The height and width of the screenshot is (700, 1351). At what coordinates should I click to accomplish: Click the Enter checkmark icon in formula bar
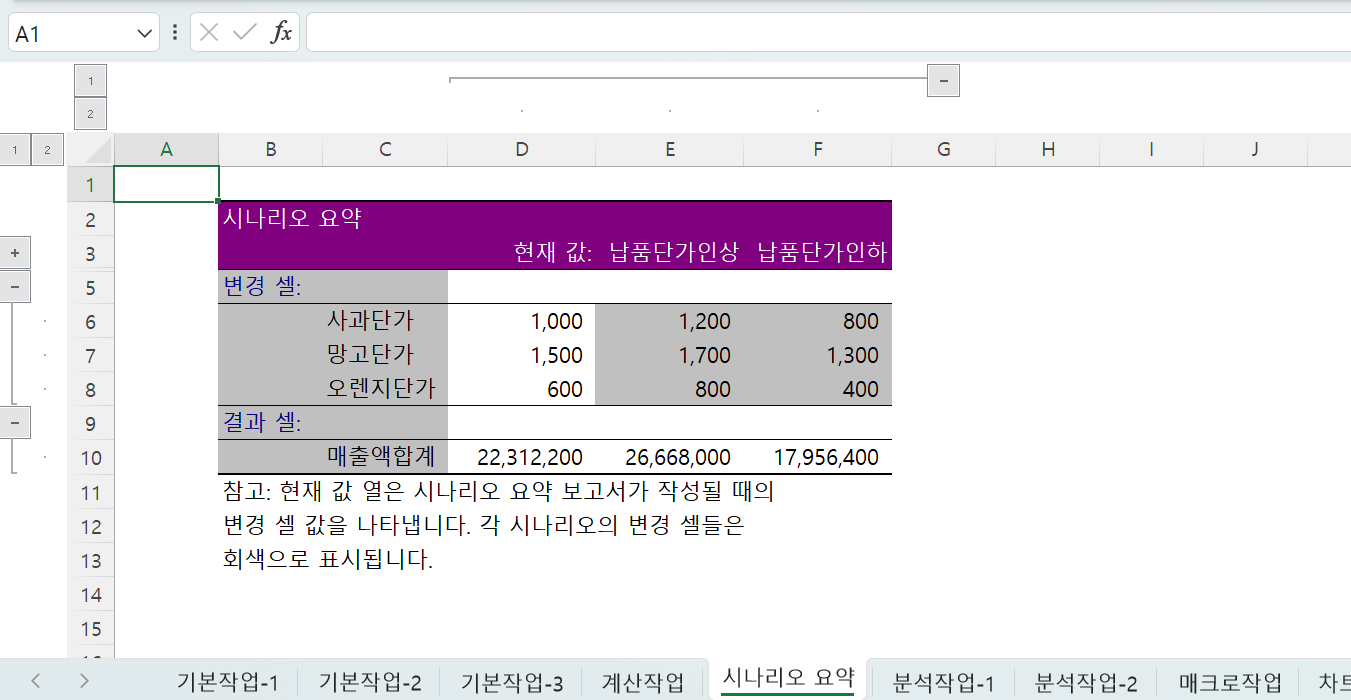(244, 33)
